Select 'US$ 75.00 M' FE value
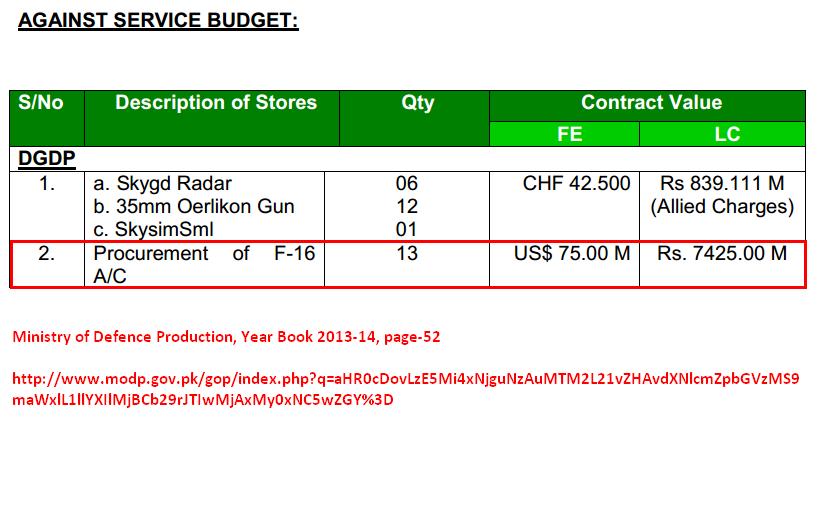Image resolution: width=822 pixels, height=512 pixels. (x=572, y=254)
